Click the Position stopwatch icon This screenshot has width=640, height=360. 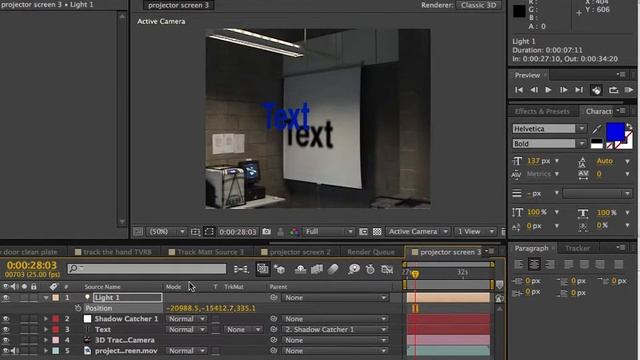[x=78, y=308]
